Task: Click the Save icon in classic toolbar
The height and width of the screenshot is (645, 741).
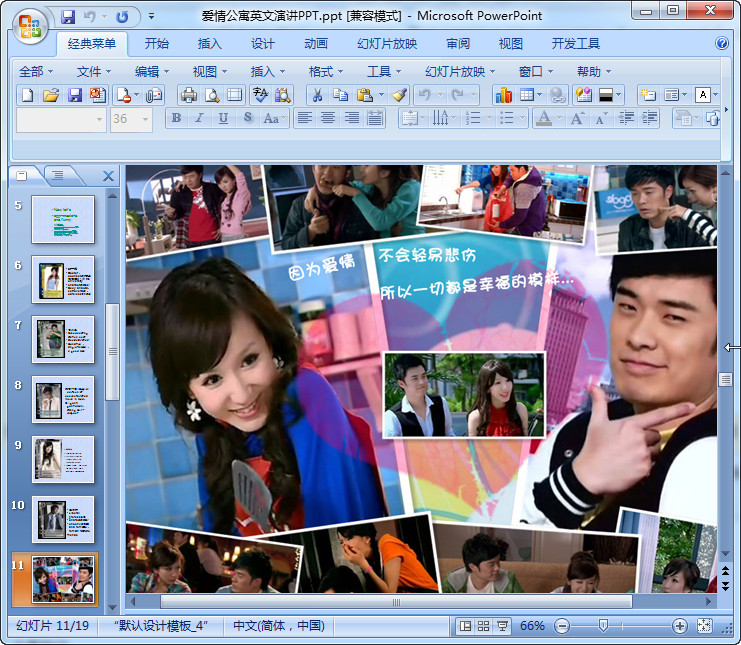Action: point(75,95)
